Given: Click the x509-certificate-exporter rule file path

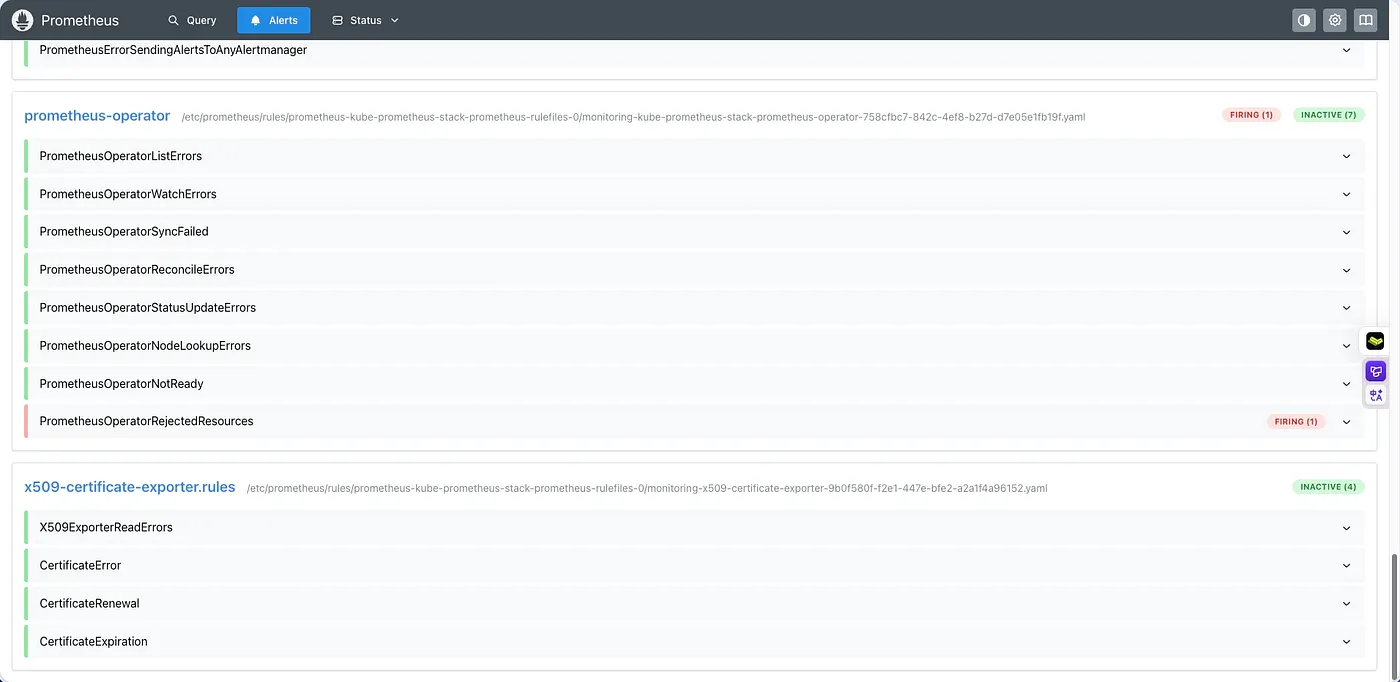Looking at the screenshot, I should (x=647, y=489).
